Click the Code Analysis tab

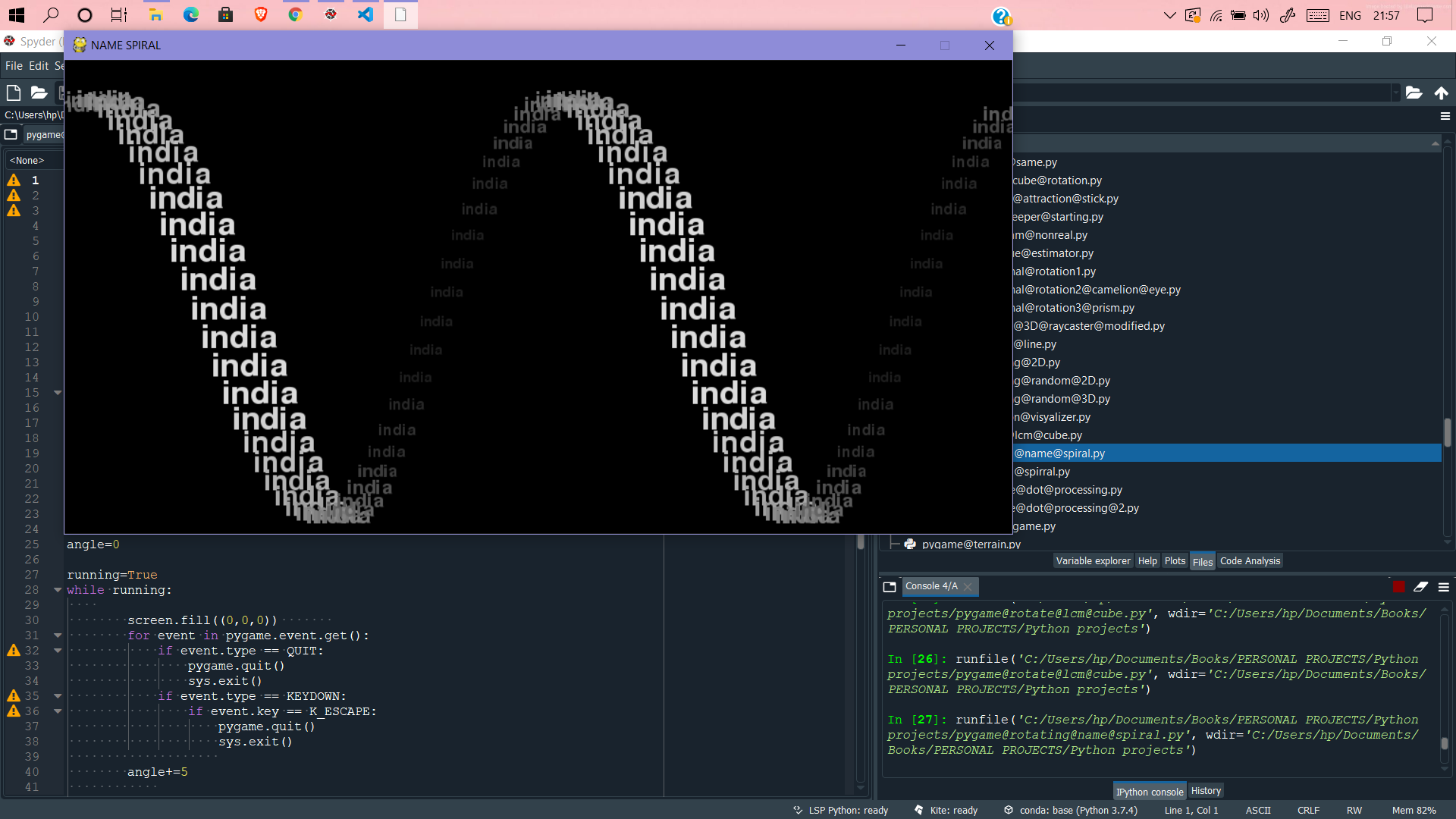[x=1250, y=561]
